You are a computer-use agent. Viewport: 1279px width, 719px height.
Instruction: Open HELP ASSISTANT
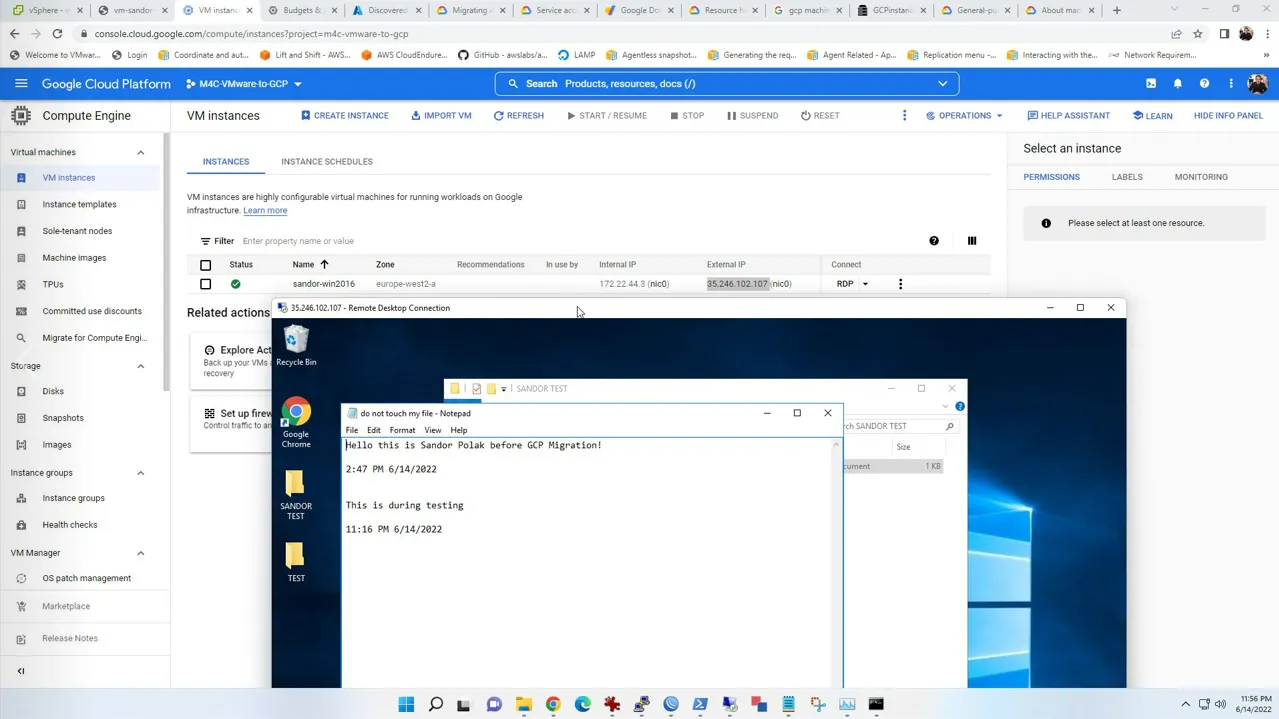(1069, 116)
